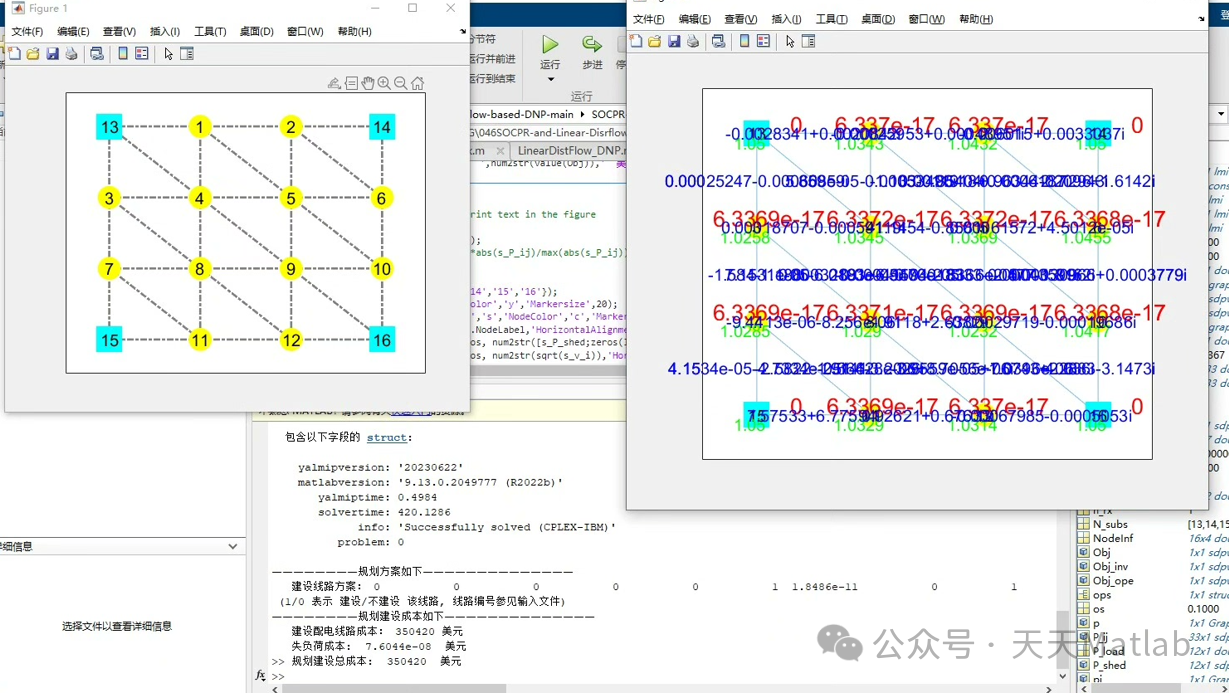Click Open File icon in Figure 1 toolbar
Screen dimensions: 1229x693
click(33, 54)
